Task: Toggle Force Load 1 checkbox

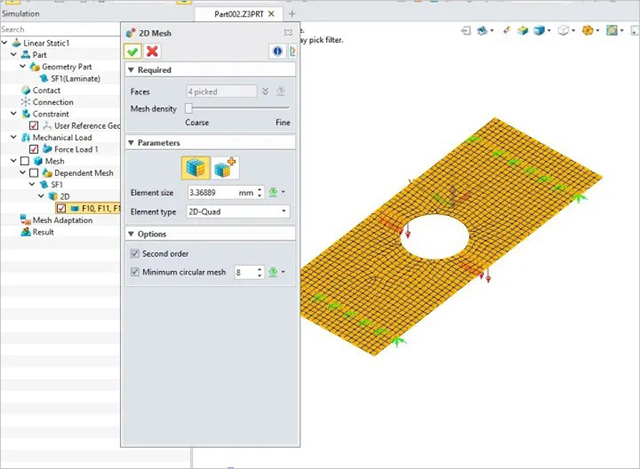Action: click(34, 149)
